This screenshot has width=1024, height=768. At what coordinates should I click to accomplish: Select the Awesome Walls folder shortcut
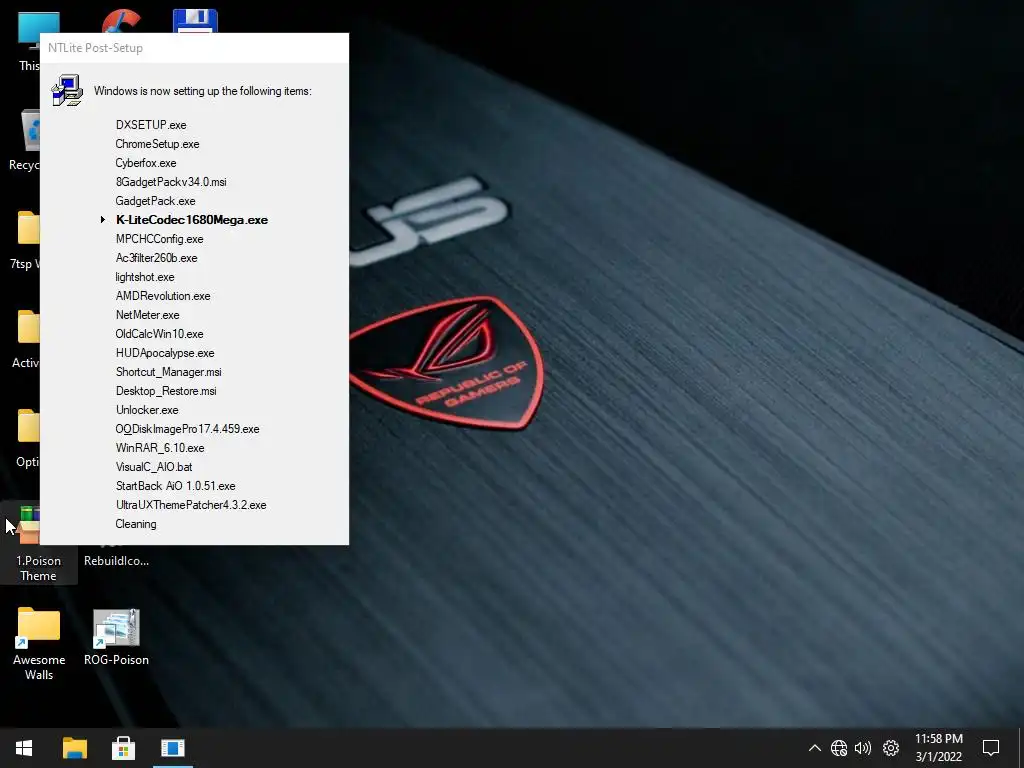click(x=39, y=645)
